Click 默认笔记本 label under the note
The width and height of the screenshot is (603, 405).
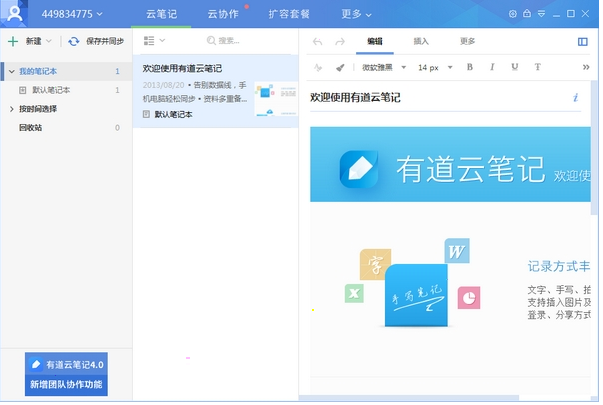pos(173,114)
